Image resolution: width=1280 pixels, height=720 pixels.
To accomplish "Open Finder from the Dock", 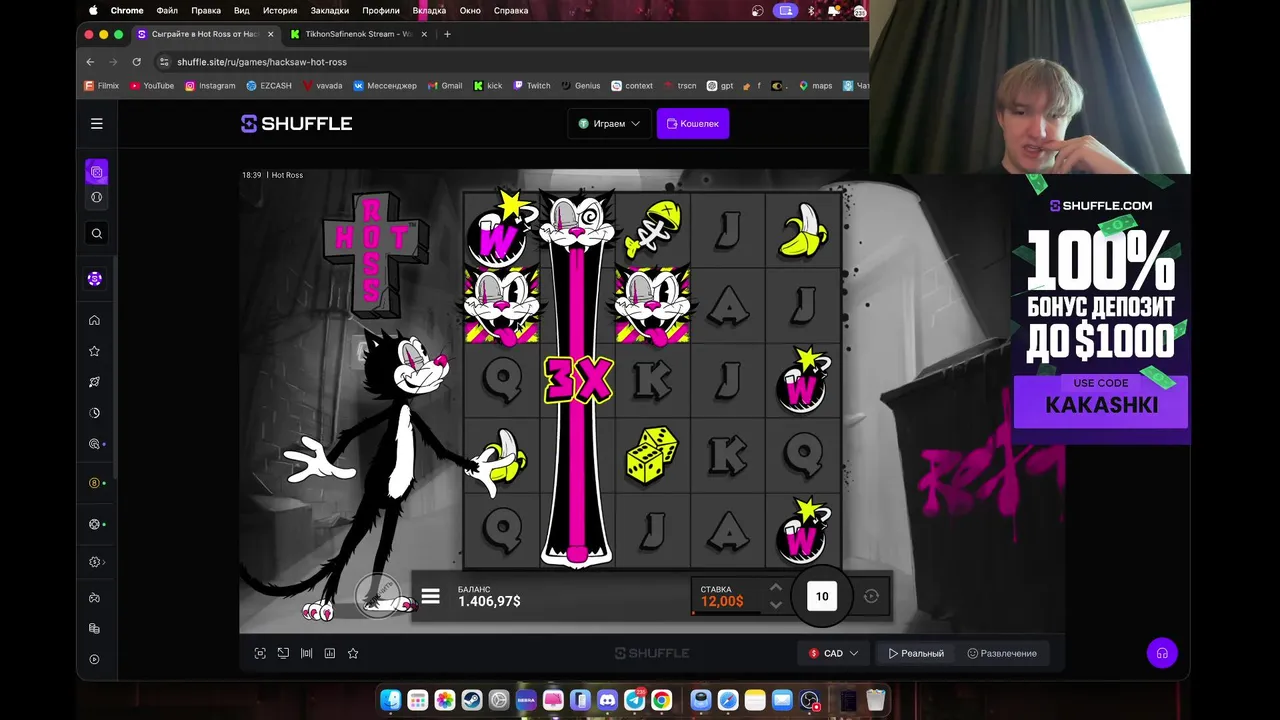I will click(x=391, y=700).
